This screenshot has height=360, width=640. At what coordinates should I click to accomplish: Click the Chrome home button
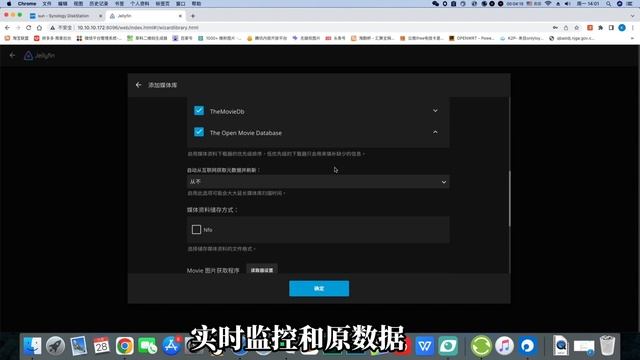39,27
